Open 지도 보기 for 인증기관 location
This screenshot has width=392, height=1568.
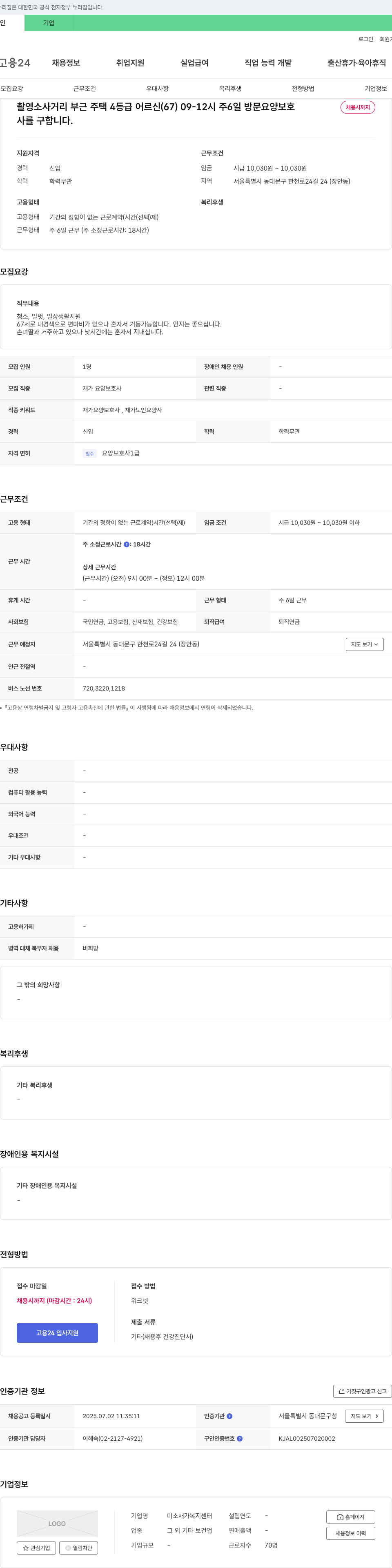(x=365, y=1416)
